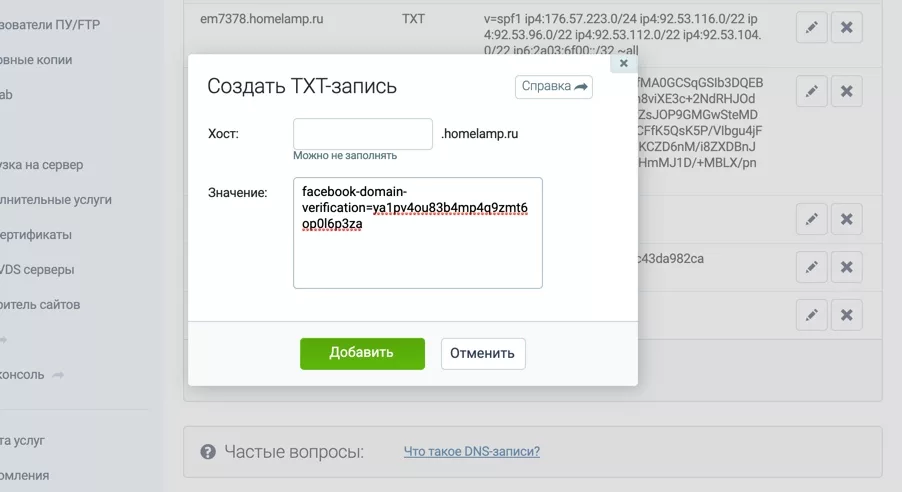Open the Конструктор сайтов sidebar item
Image resolution: width=902 pixels, height=492 pixels.
pyautogui.click(x=40, y=304)
